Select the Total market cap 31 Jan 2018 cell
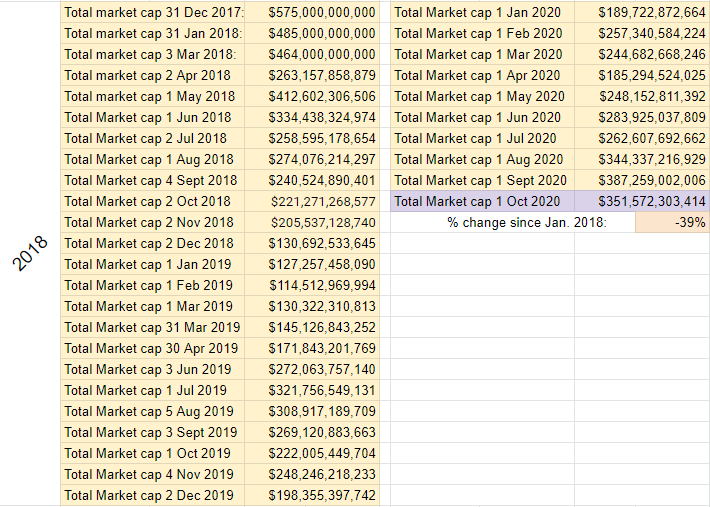Image resolution: width=710 pixels, height=507 pixels. [153, 33]
